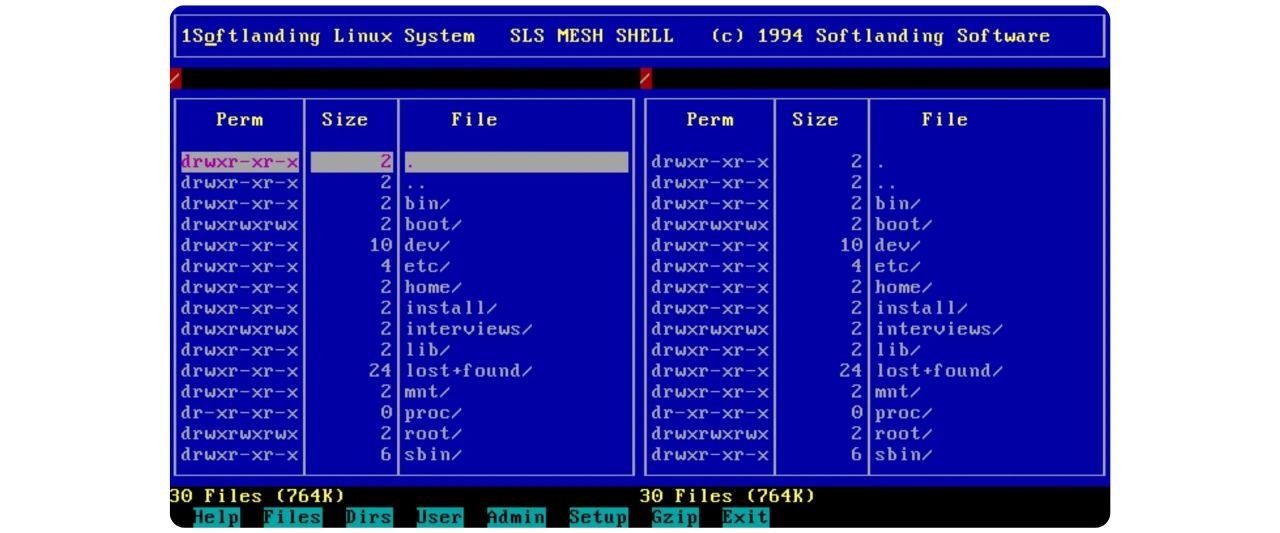Choose Exit in the bottom menu bar
Image resolution: width=1280 pixels, height=533 pixels.
tap(745, 517)
